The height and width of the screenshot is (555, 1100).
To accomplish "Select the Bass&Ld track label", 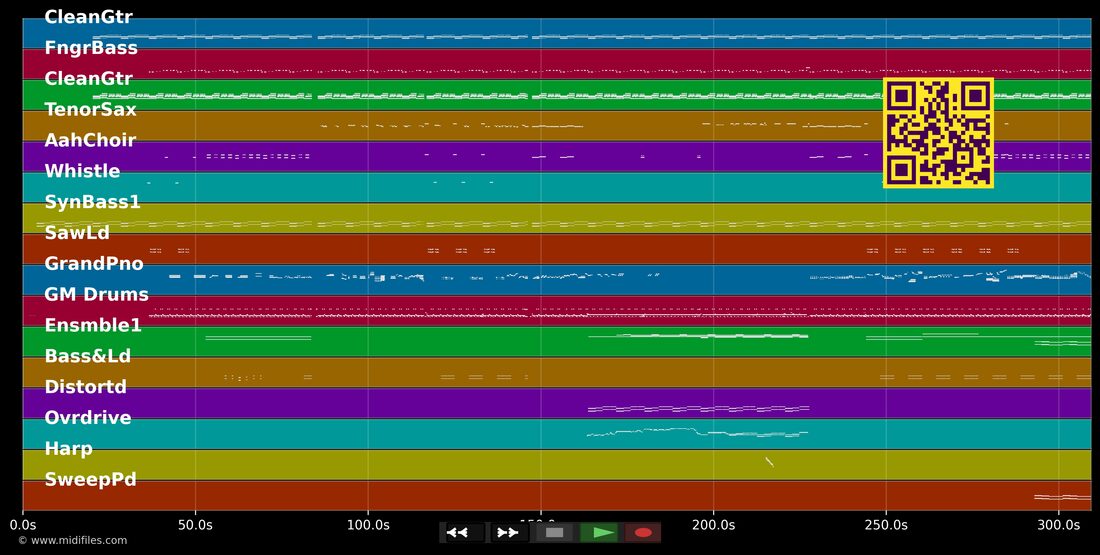I will (88, 356).
